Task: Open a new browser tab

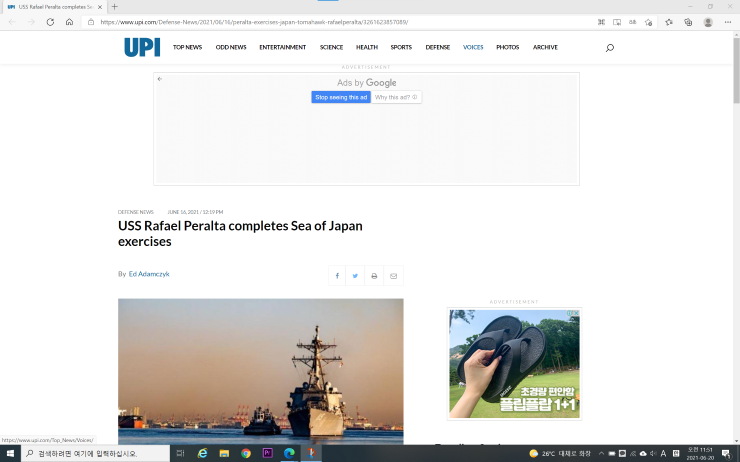Action: pyautogui.click(x=114, y=6)
